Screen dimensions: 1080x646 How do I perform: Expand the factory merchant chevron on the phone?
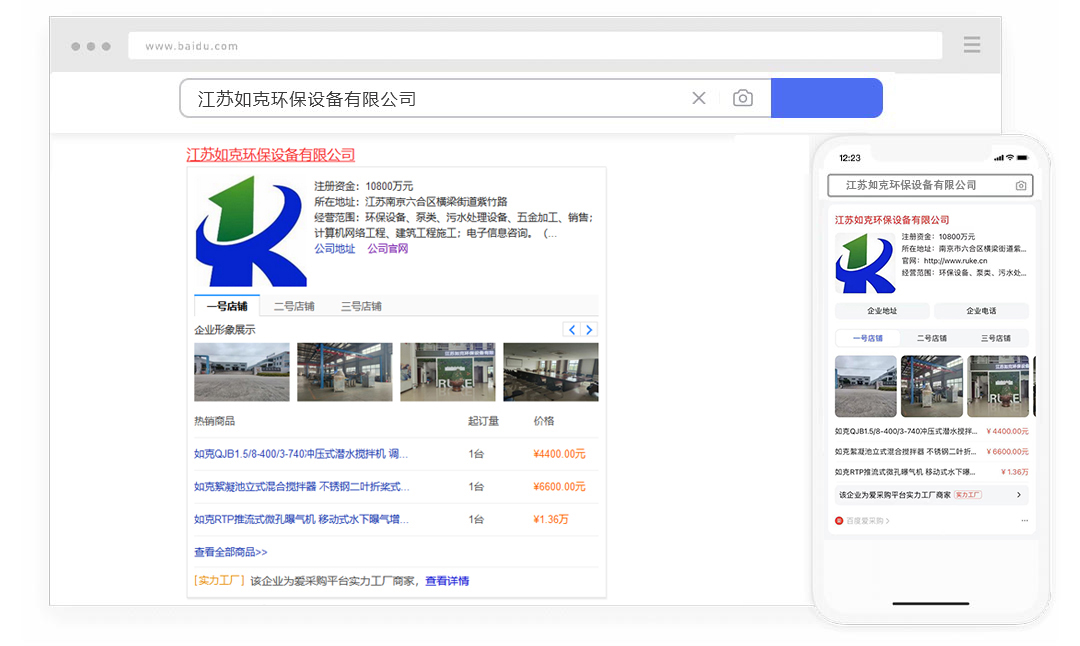1019,494
